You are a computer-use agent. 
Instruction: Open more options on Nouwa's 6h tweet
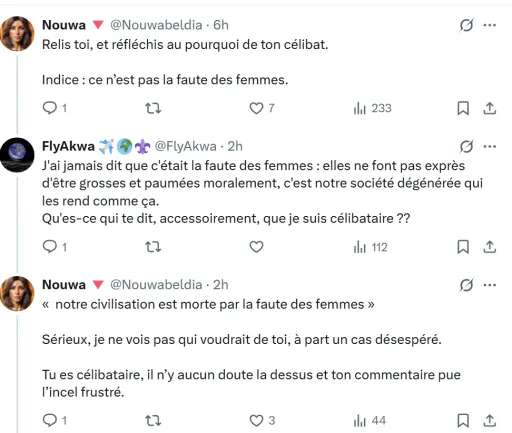click(489, 25)
